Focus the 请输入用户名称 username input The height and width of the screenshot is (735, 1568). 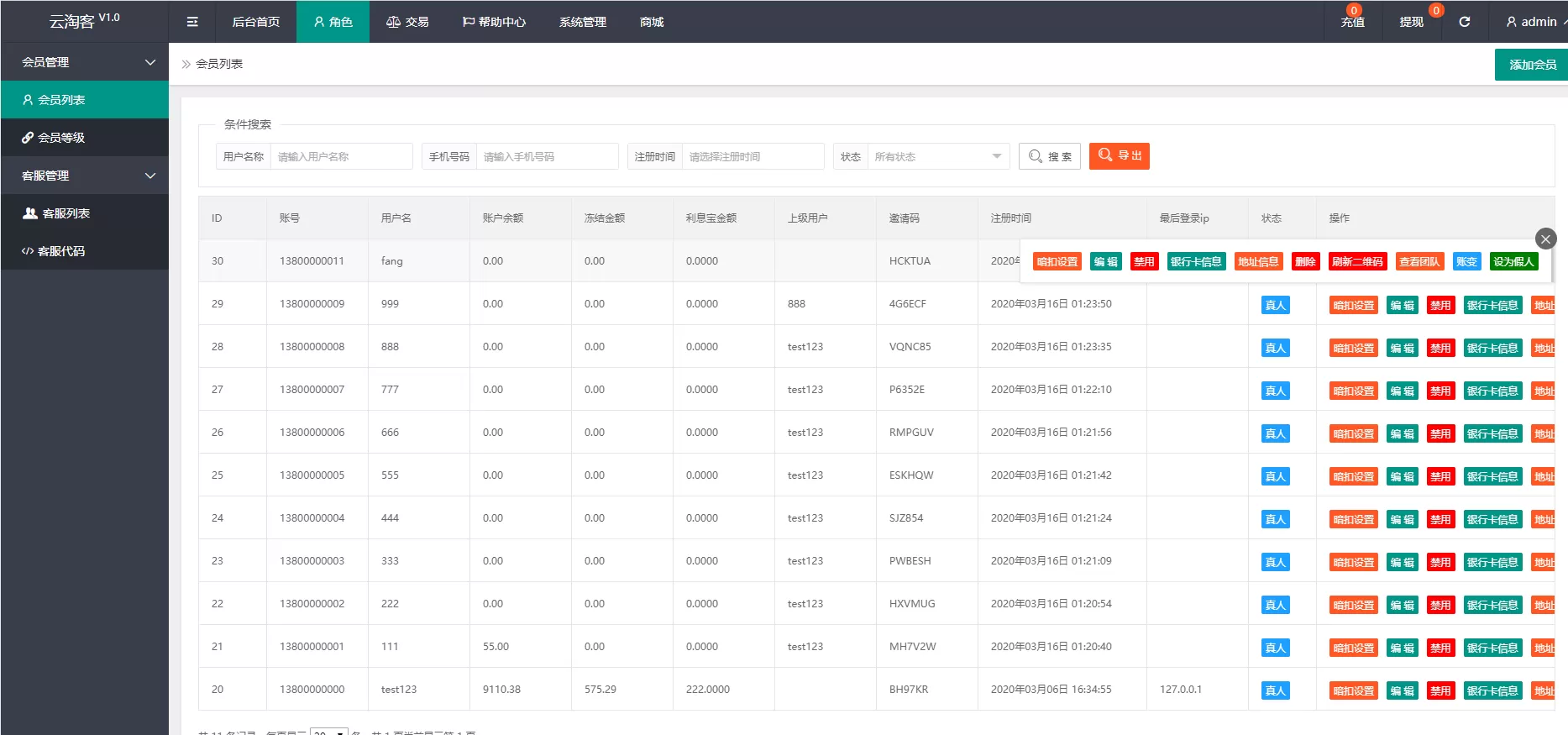(341, 156)
